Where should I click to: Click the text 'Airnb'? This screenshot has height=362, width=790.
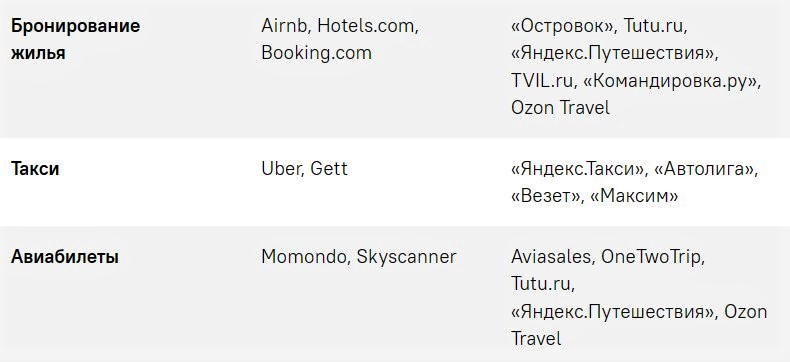(x=284, y=26)
